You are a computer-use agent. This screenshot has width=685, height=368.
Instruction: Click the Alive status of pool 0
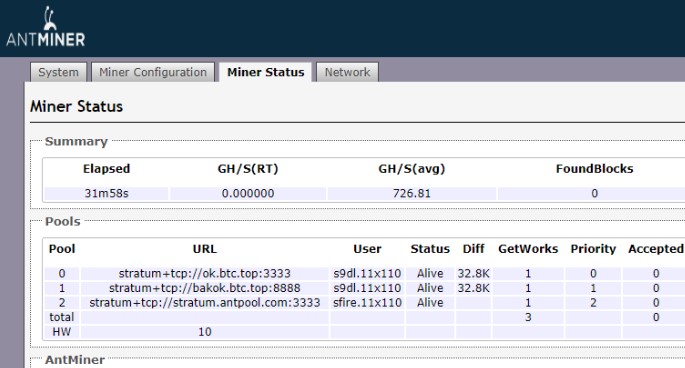point(430,273)
